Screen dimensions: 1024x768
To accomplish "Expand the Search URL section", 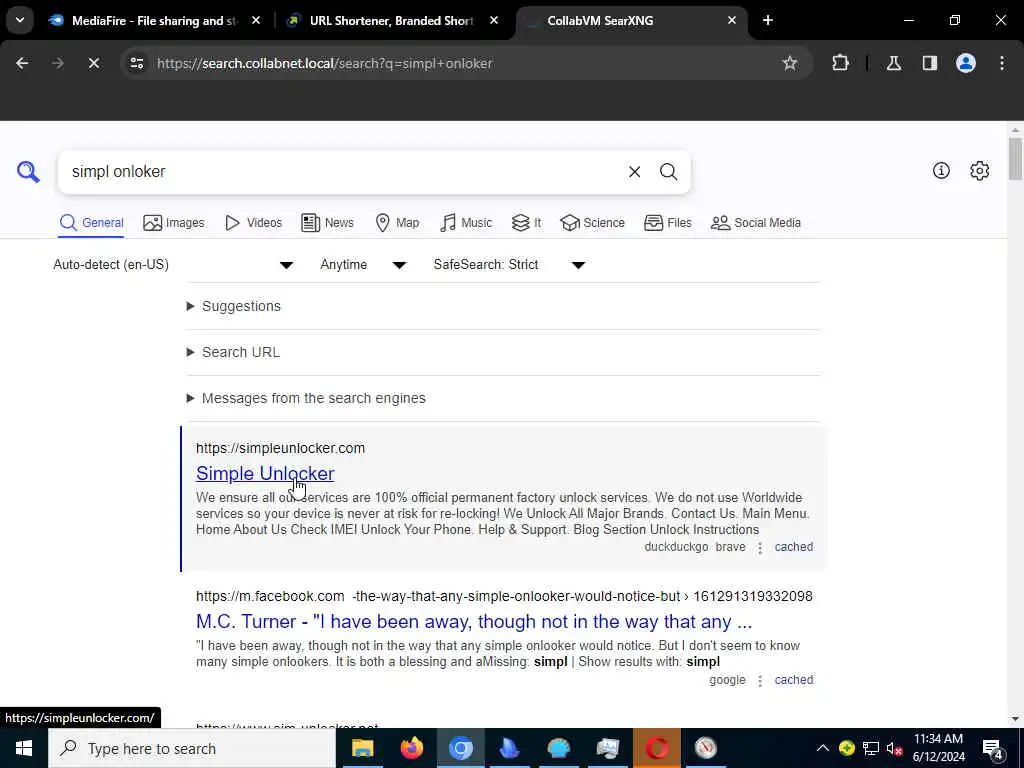I will click(233, 352).
